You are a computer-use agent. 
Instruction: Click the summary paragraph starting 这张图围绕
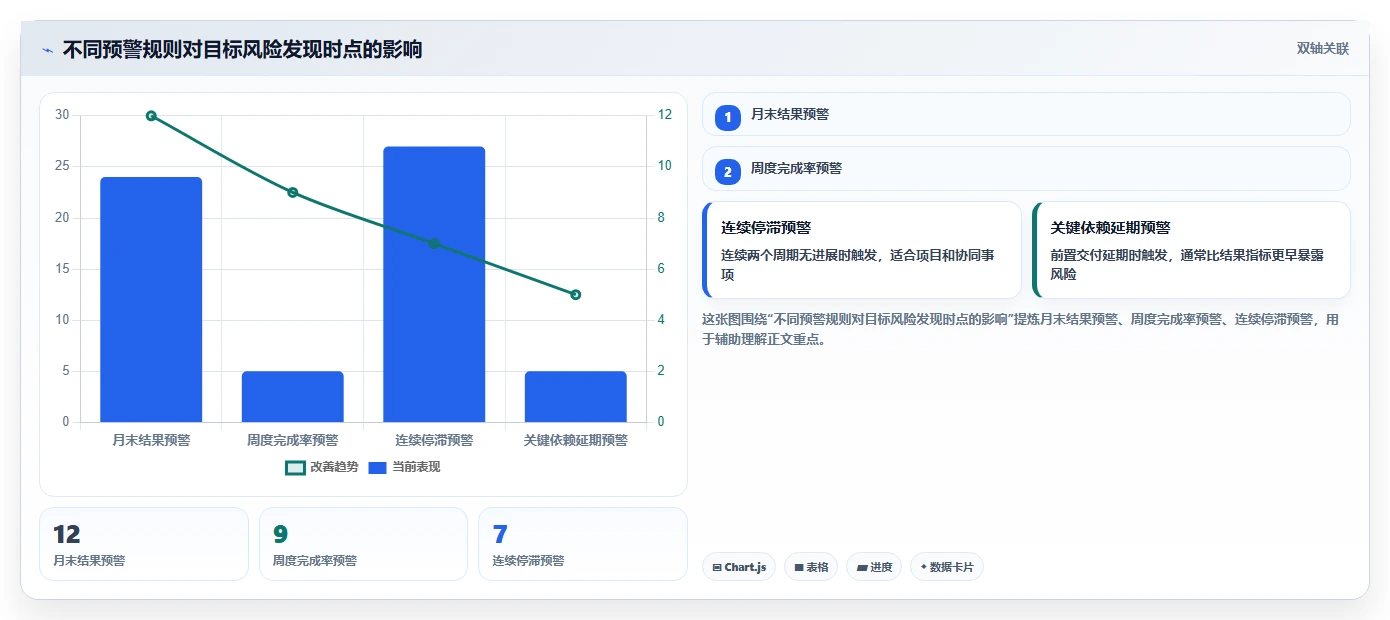point(1022,329)
